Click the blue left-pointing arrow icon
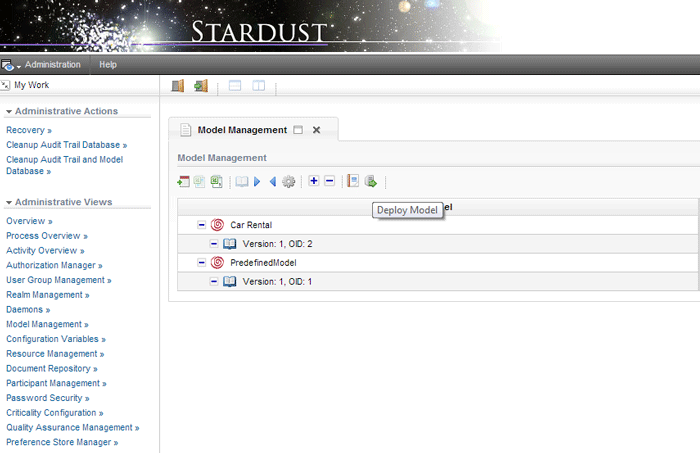 click(273, 182)
